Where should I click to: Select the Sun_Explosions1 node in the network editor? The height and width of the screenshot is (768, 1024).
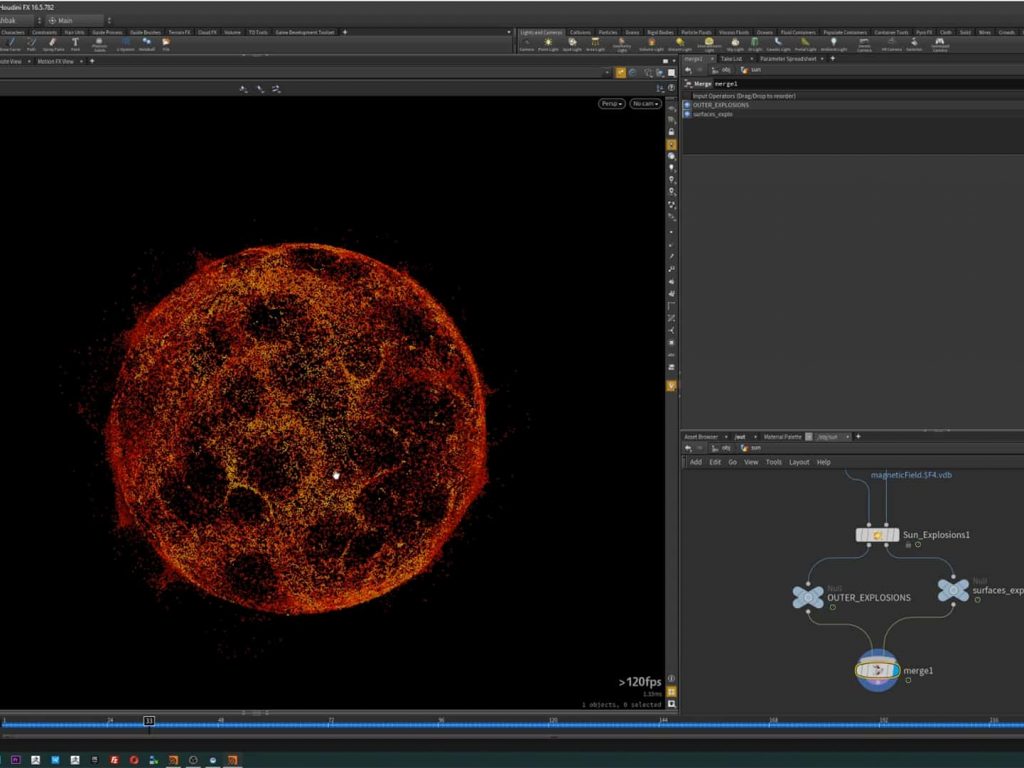878,535
